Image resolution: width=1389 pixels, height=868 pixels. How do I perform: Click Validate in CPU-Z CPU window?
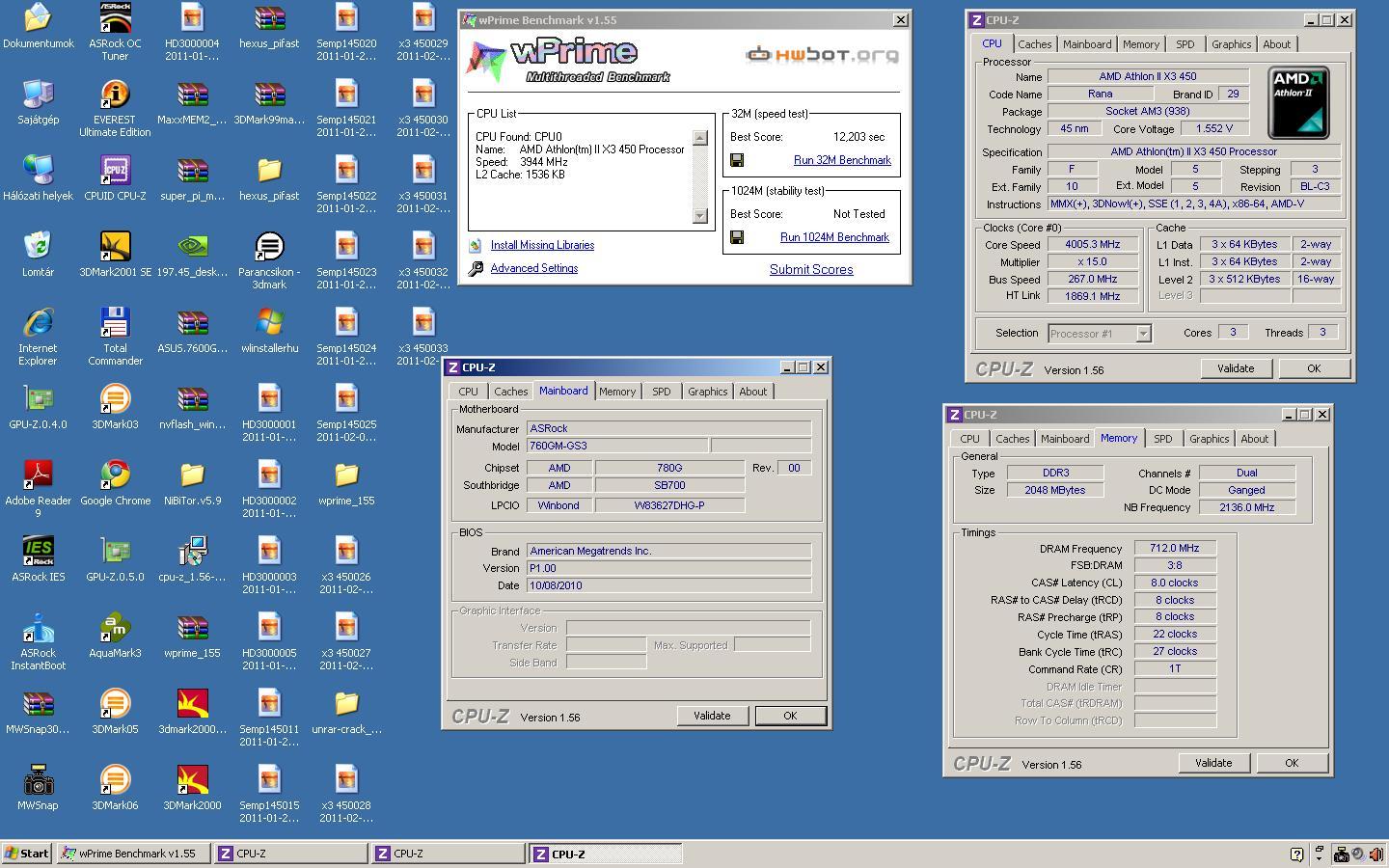point(1236,368)
